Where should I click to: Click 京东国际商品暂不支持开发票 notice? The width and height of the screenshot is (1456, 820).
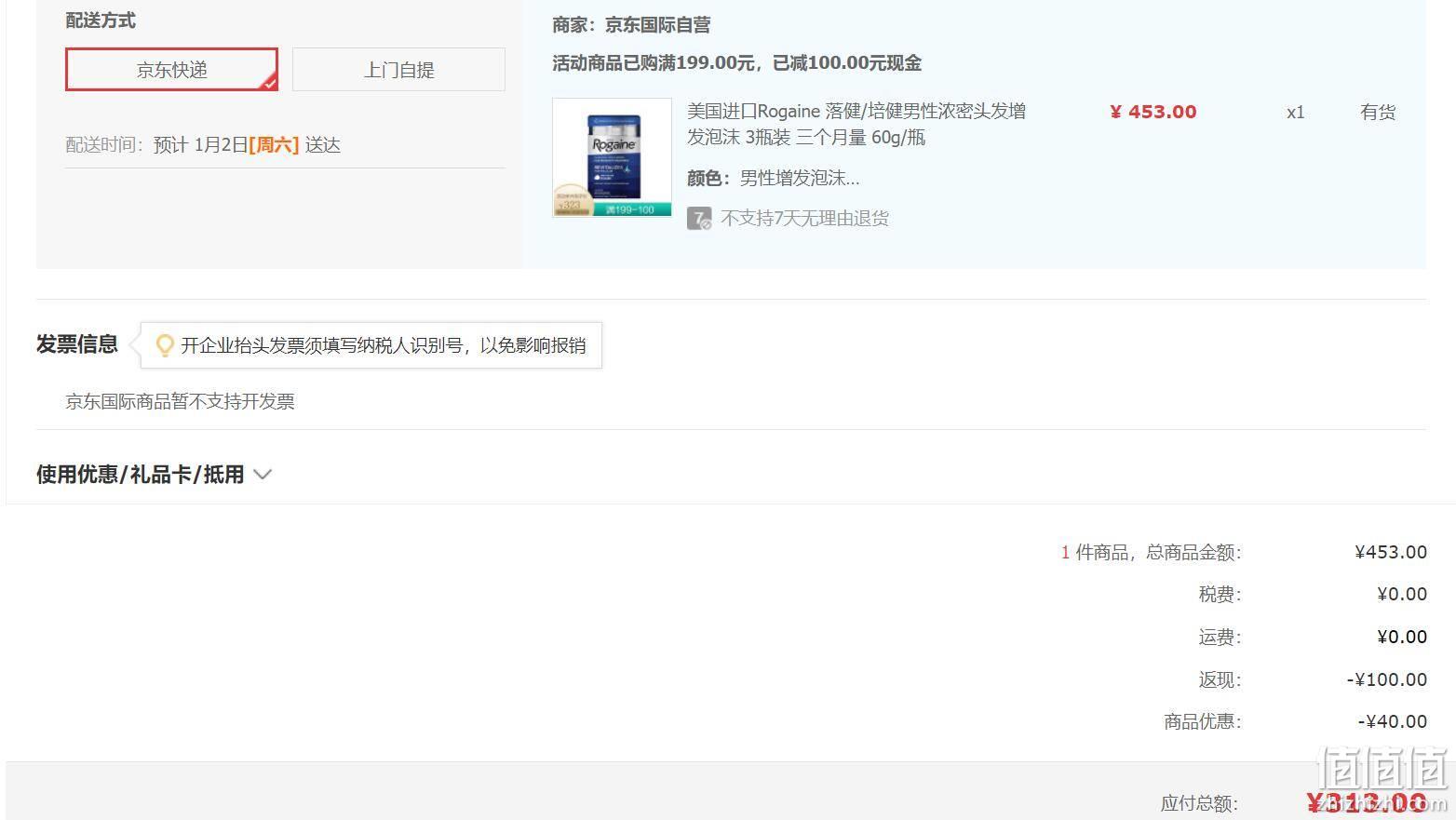180,401
